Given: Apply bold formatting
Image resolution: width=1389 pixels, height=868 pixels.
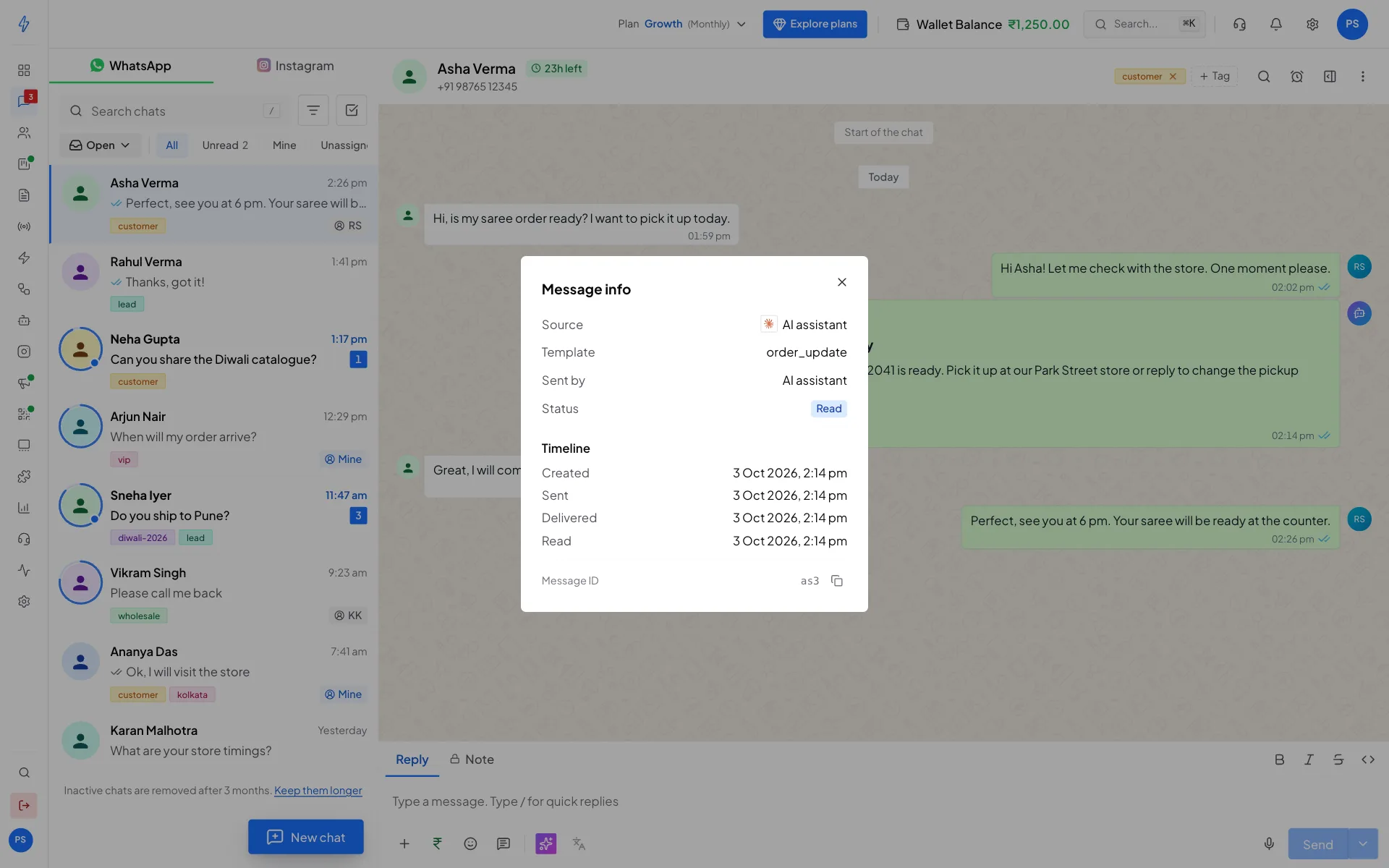Looking at the screenshot, I should (x=1279, y=759).
